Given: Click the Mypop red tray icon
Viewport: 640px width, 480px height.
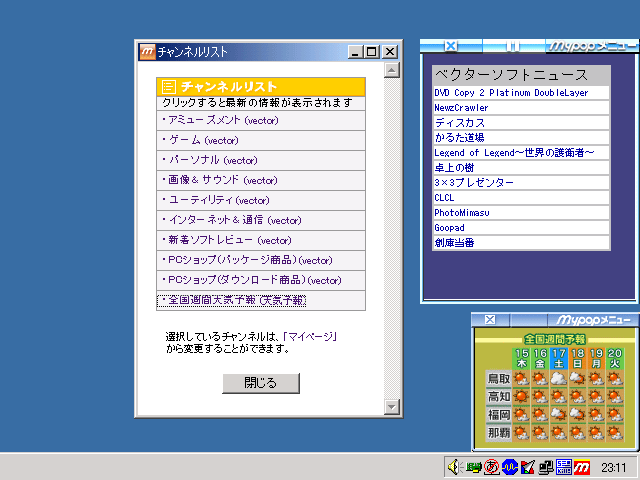Looking at the screenshot, I should tap(582, 467).
